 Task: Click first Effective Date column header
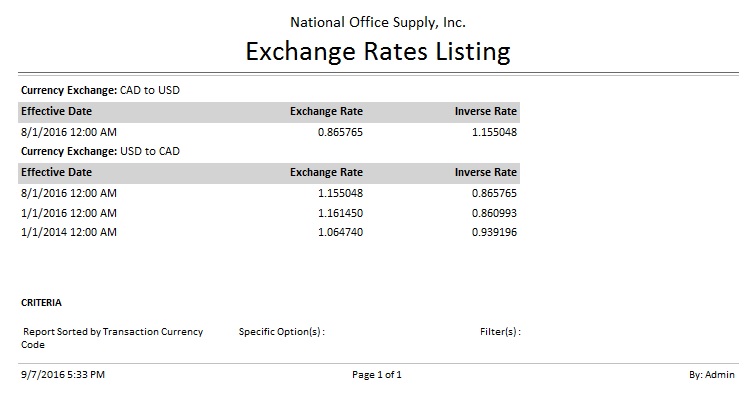[56, 111]
